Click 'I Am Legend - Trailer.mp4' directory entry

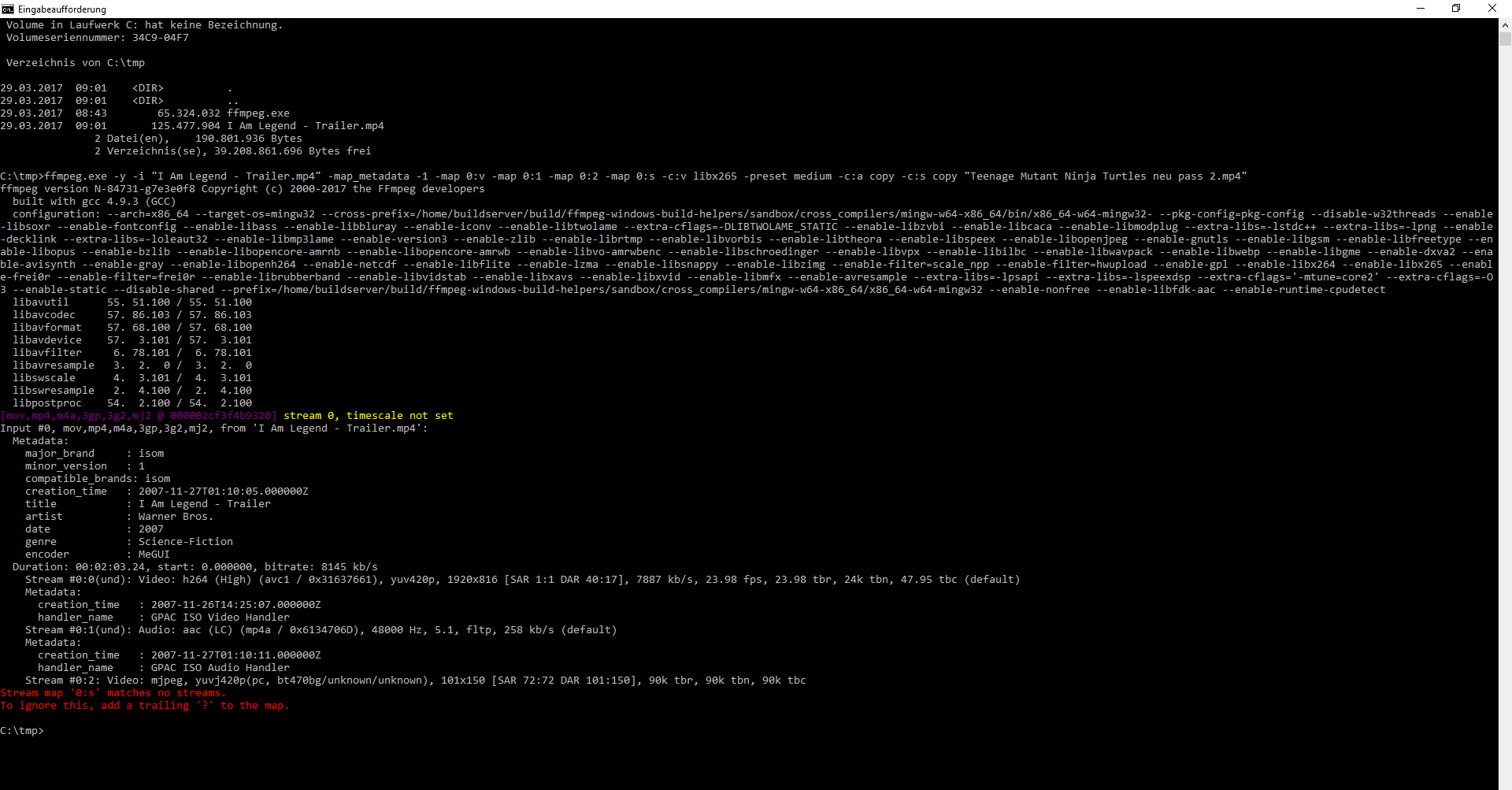(x=306, y=126)
